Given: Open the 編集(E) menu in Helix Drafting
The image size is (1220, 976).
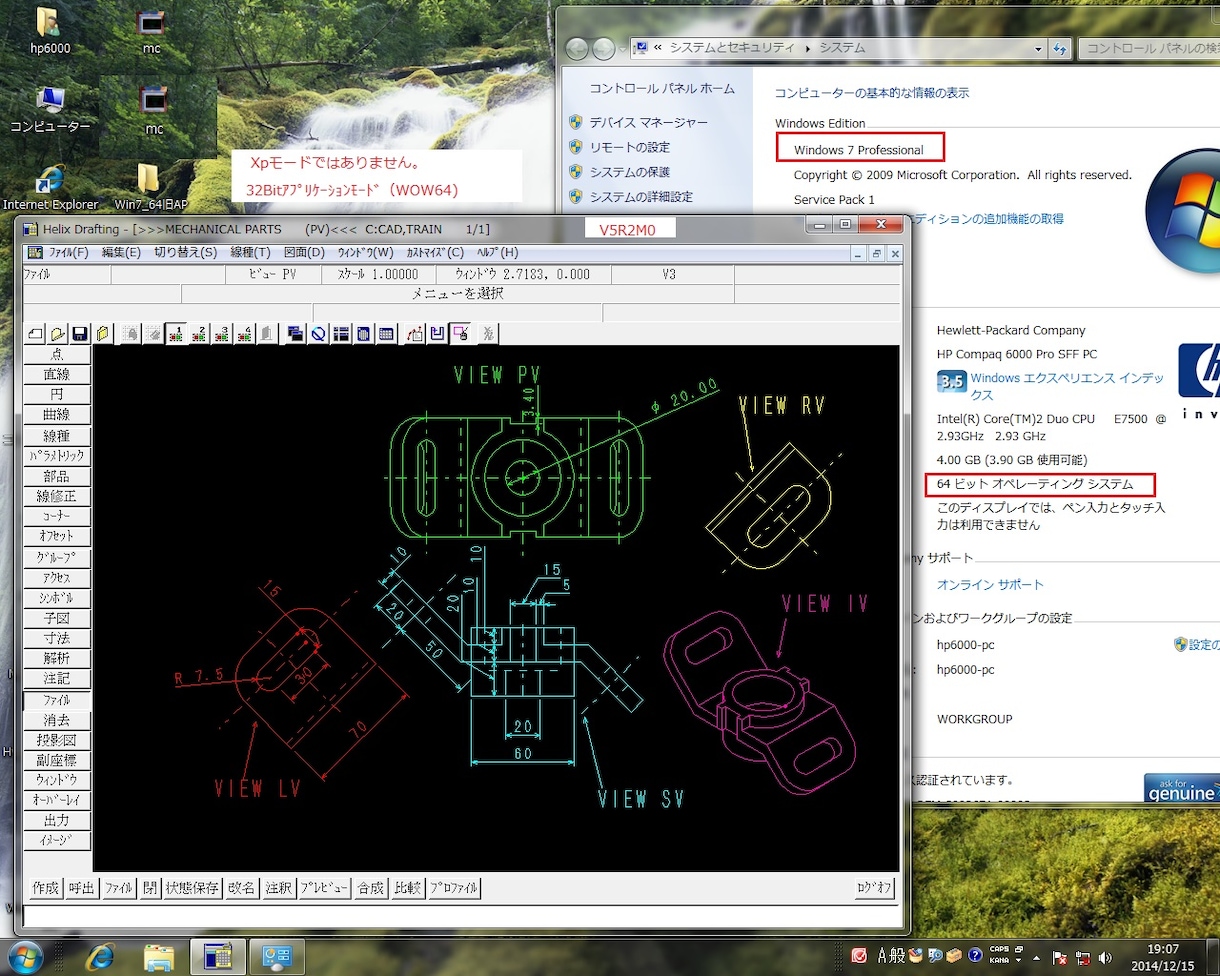Looking at the screenshot, I should [x=121, y=253].
